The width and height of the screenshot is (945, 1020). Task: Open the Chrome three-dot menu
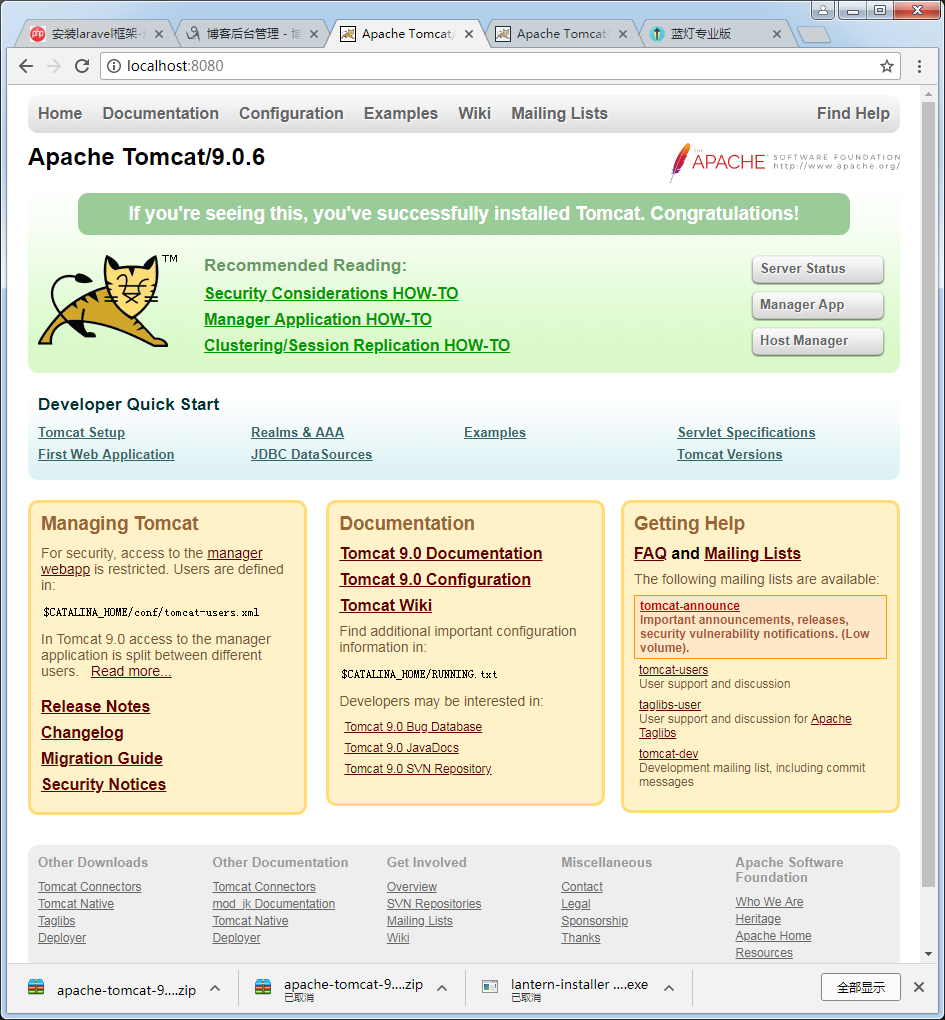click(x=919, y=66)
